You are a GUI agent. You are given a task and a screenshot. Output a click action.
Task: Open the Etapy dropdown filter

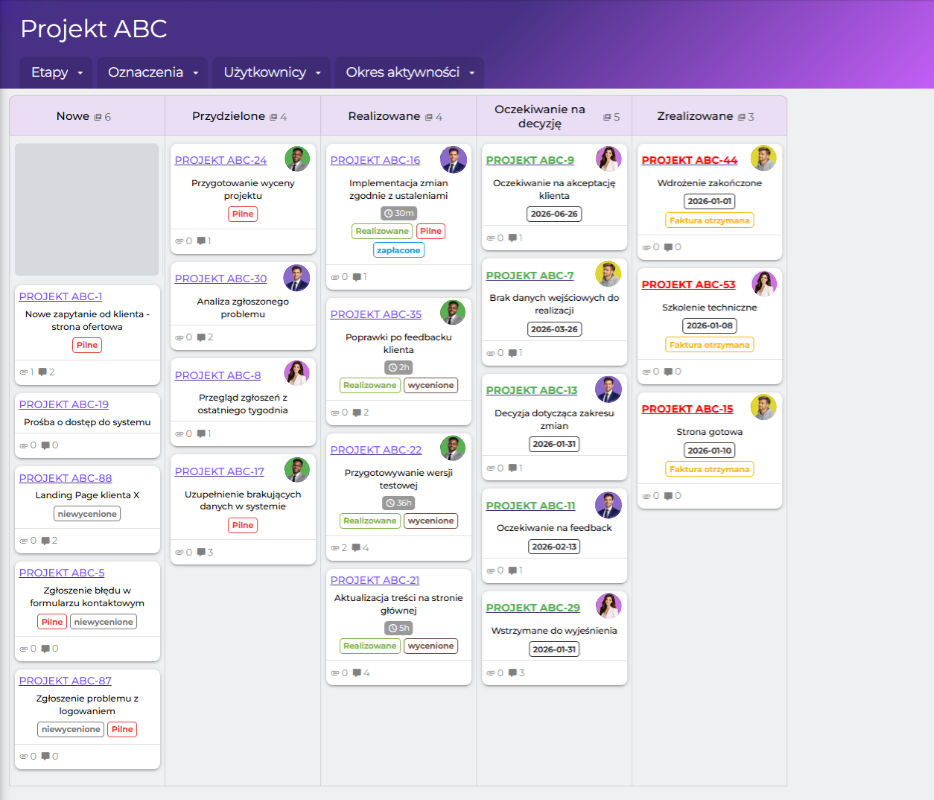point(56,72)
